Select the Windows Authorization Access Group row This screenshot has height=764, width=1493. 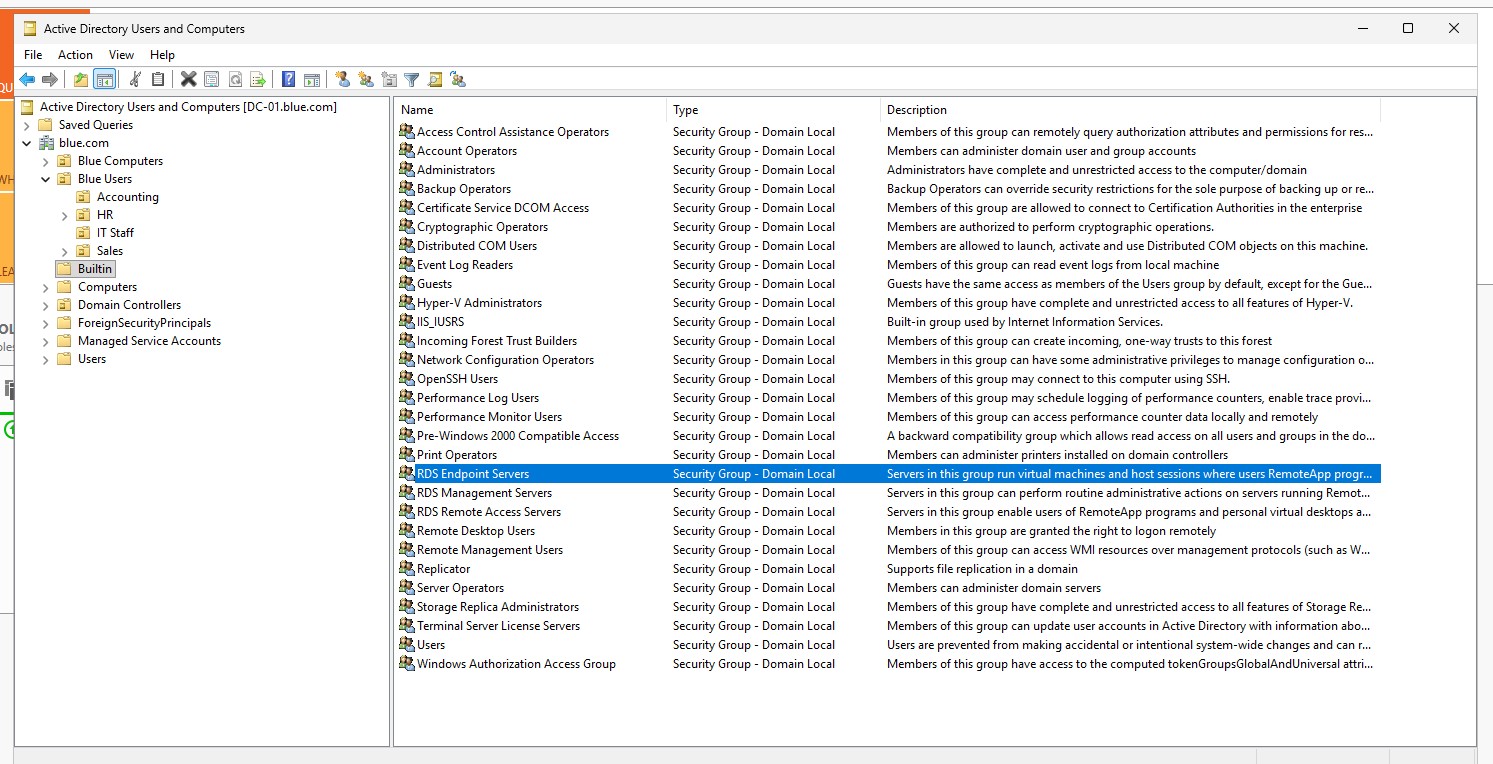888,664
